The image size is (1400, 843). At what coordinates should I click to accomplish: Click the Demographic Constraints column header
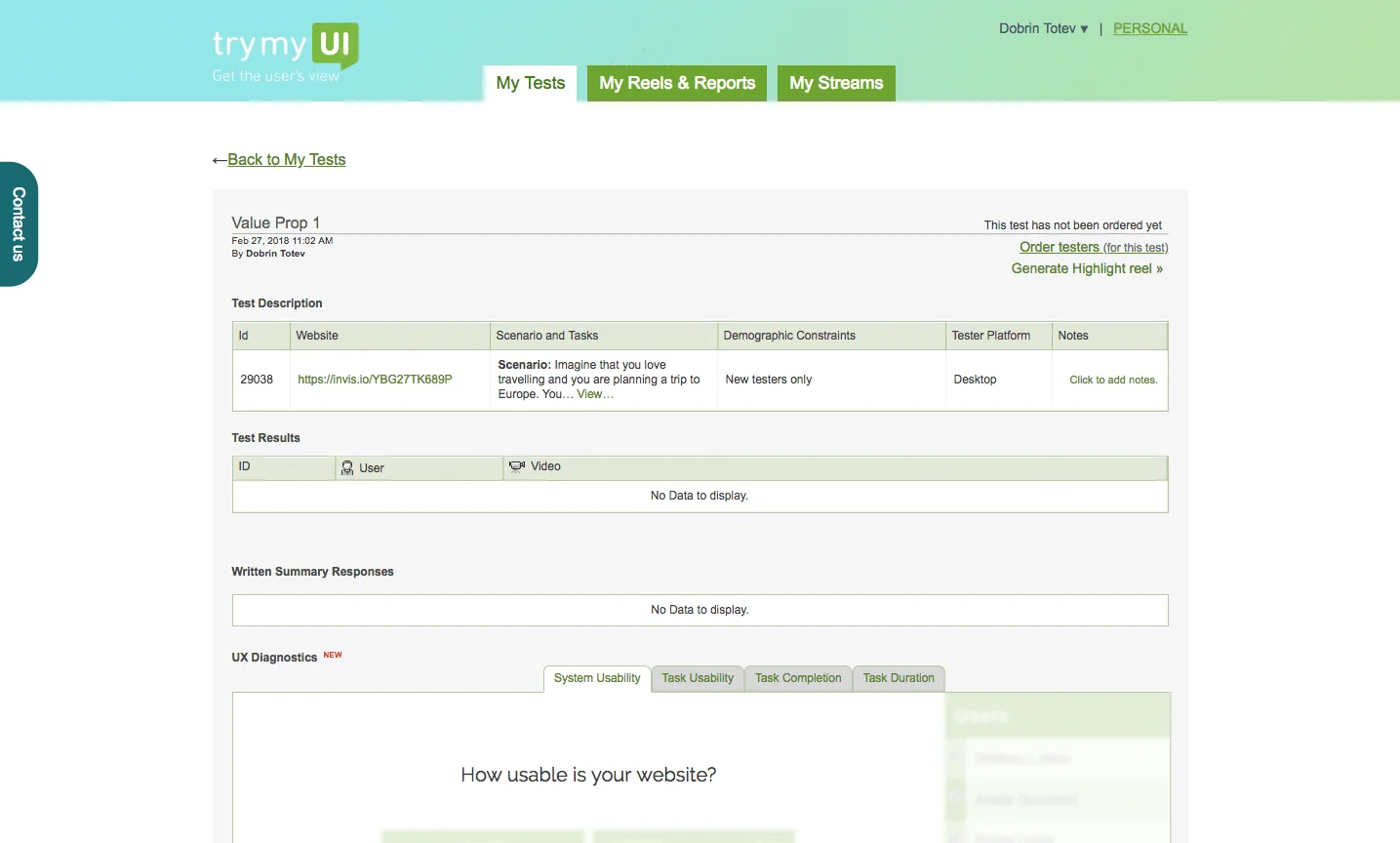(x=831, y=336)
